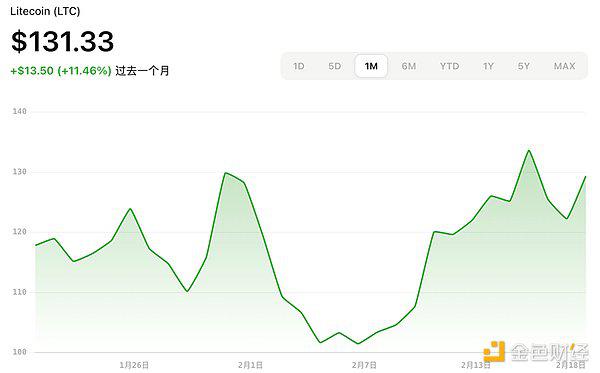Select the 1M time range

[x=371, y=66]
